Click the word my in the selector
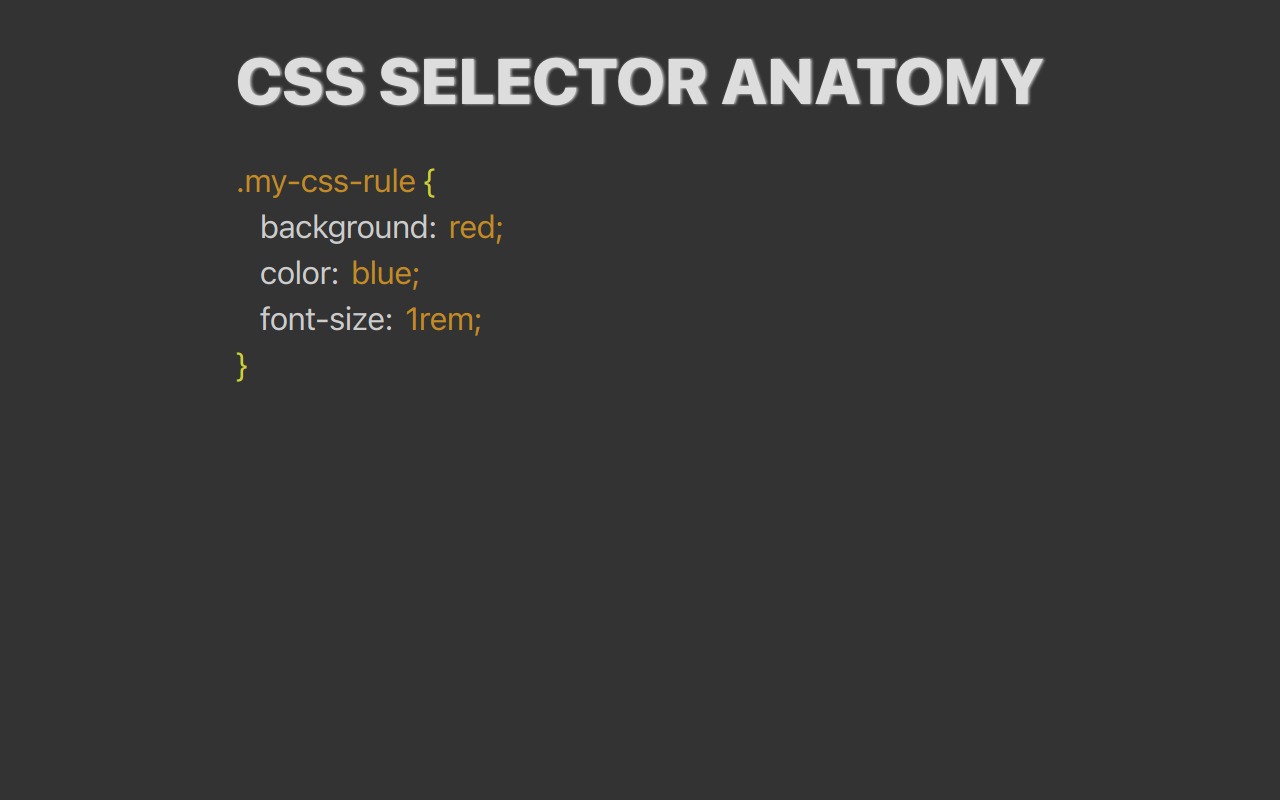Screen dimensions: 1280x800 click(x=265, y=184)
